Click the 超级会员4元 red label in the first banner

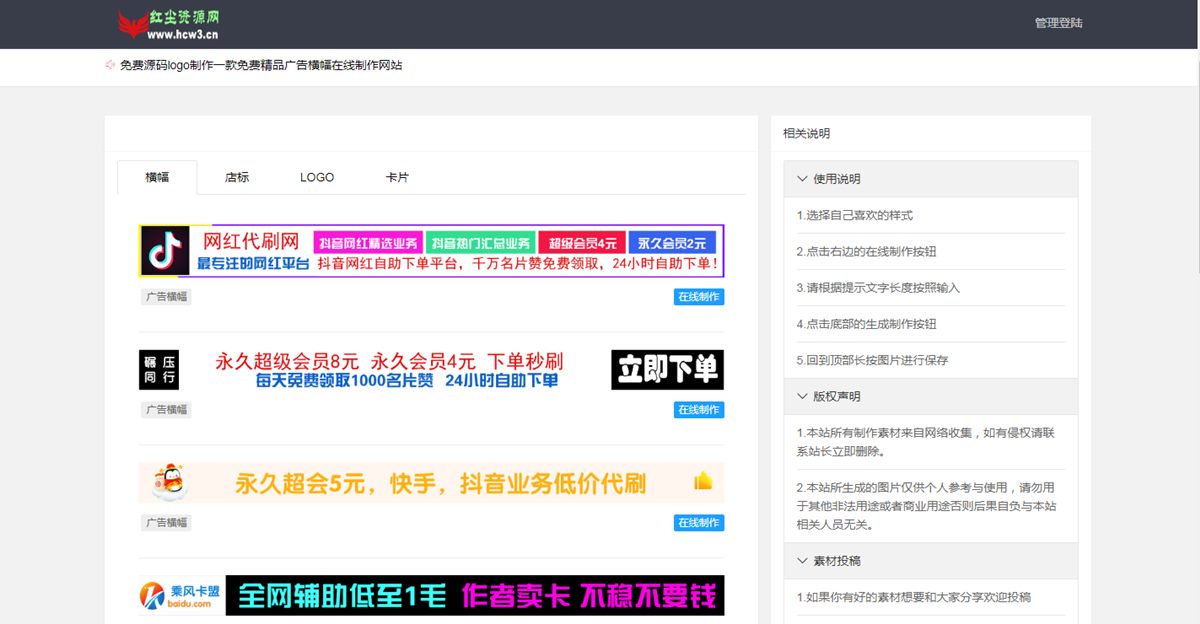[x=582, y=242]
